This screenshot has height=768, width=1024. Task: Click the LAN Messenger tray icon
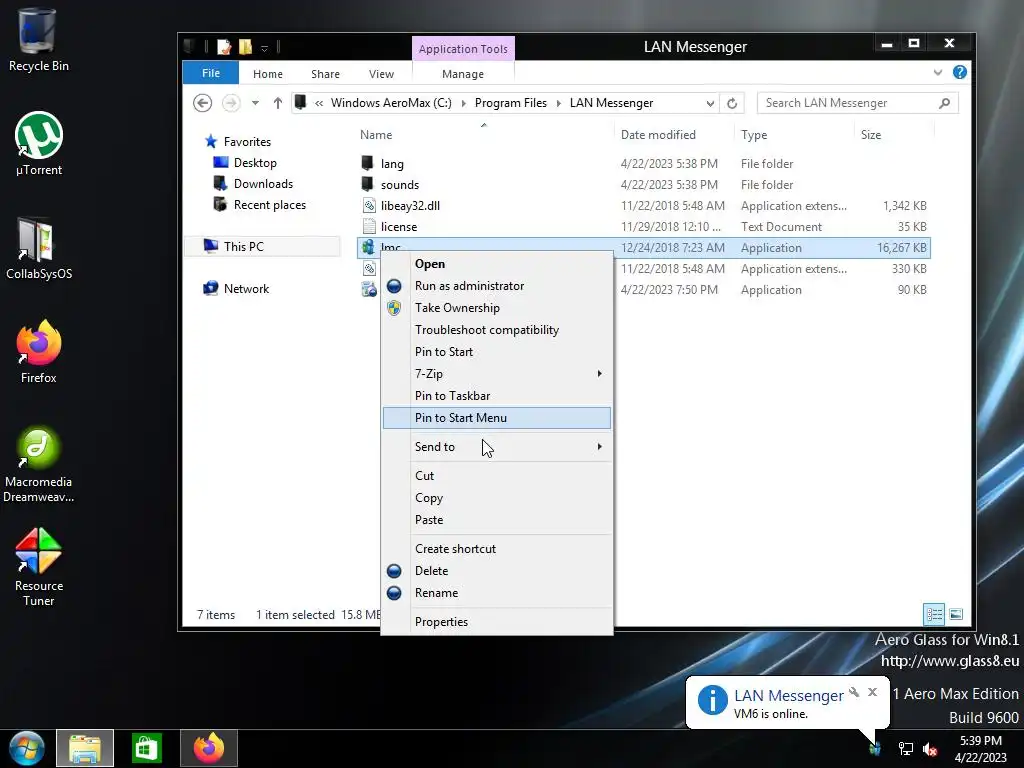(x=875, y=748)
